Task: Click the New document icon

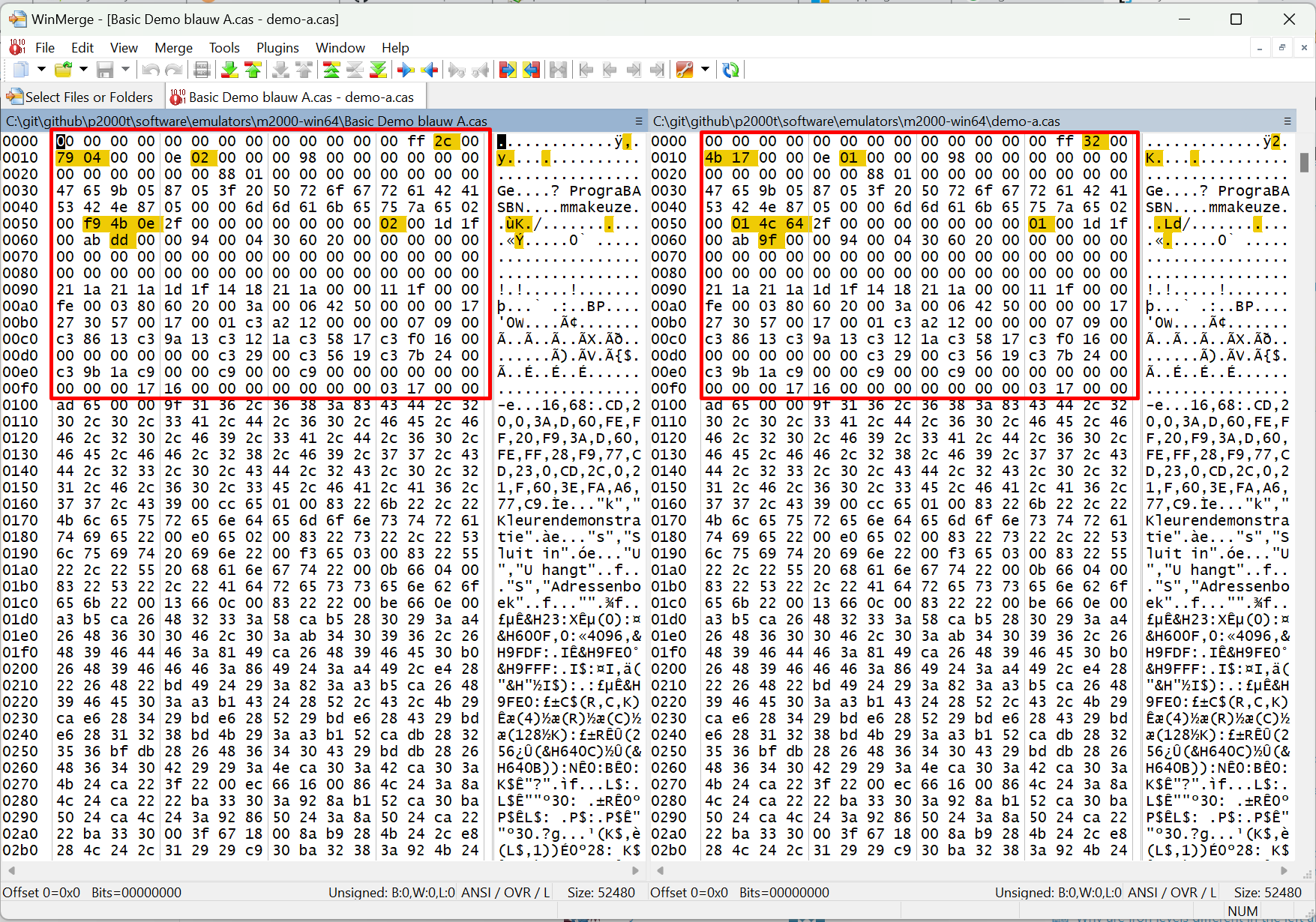Action: 21,70
